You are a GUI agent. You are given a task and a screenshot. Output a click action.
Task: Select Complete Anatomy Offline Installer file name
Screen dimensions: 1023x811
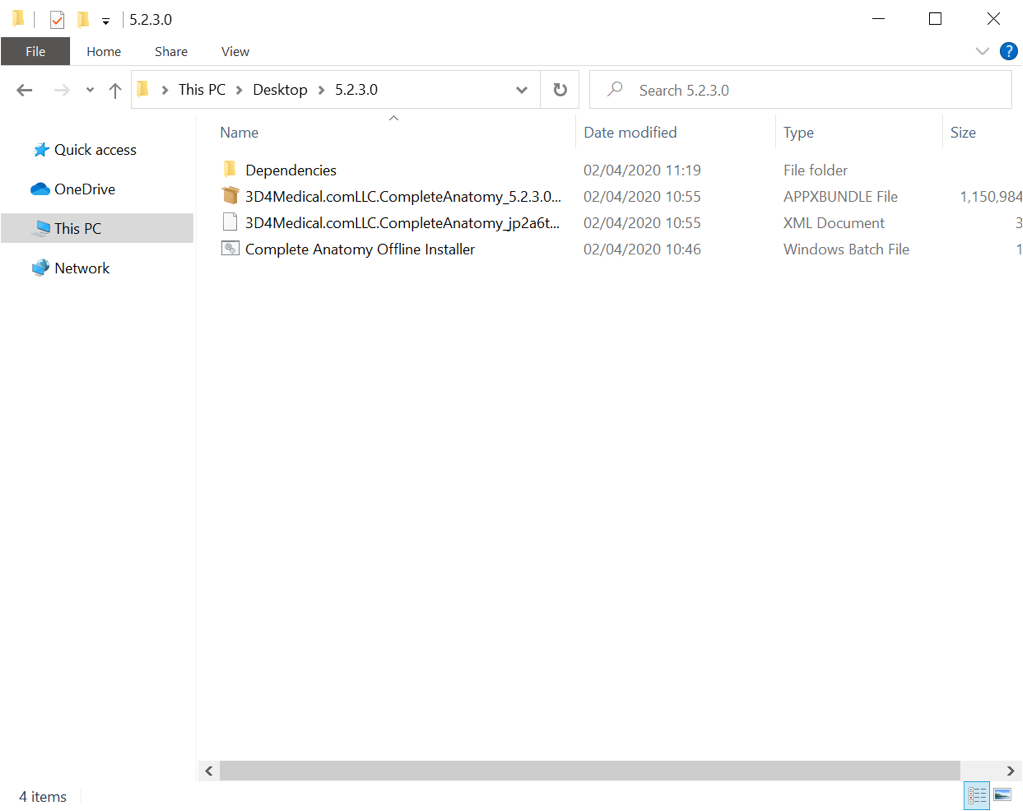tap(360, 249)
